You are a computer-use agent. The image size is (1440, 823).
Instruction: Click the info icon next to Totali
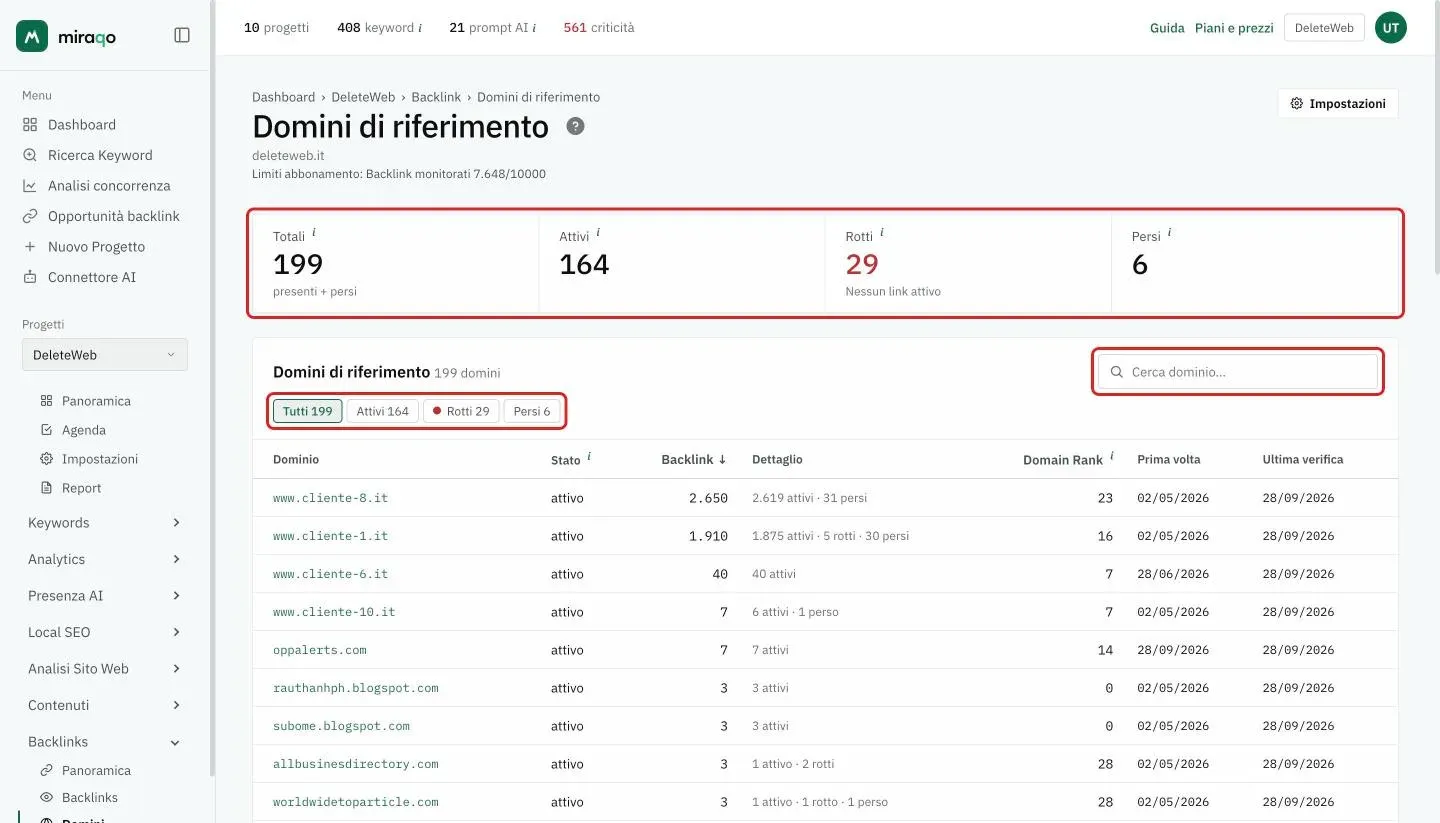(314, 232)
